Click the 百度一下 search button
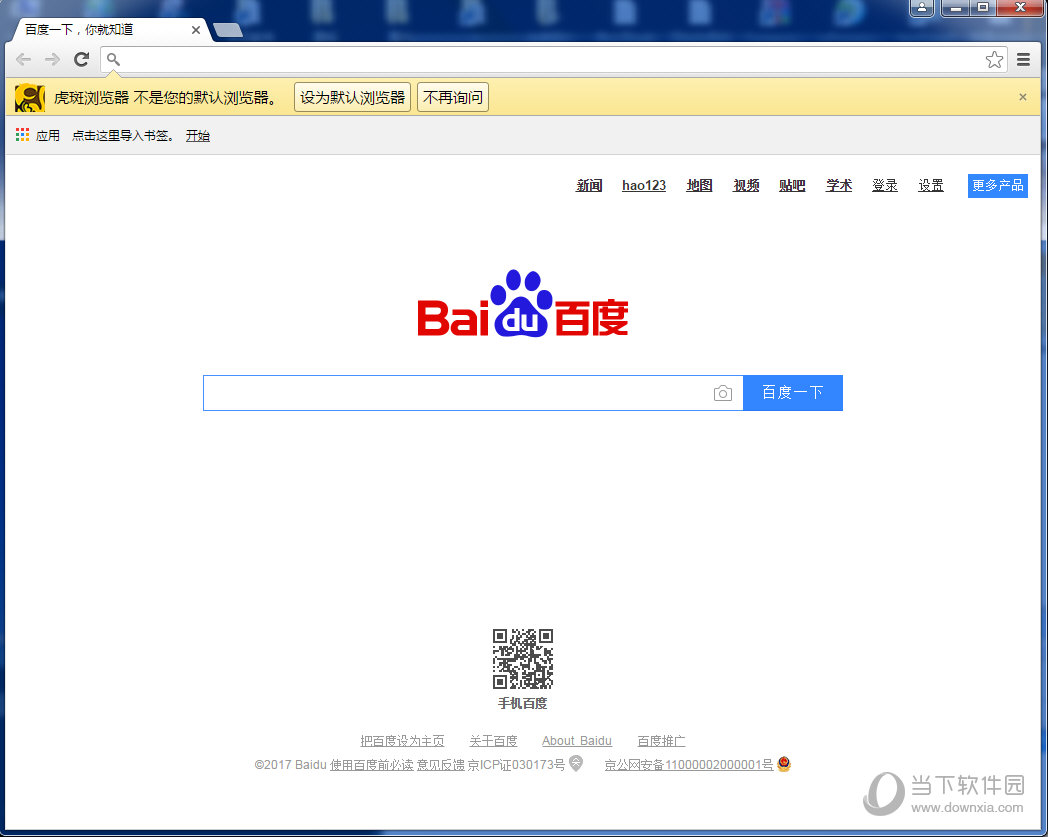Viewport: 1048px width, 837px height. 793,393
